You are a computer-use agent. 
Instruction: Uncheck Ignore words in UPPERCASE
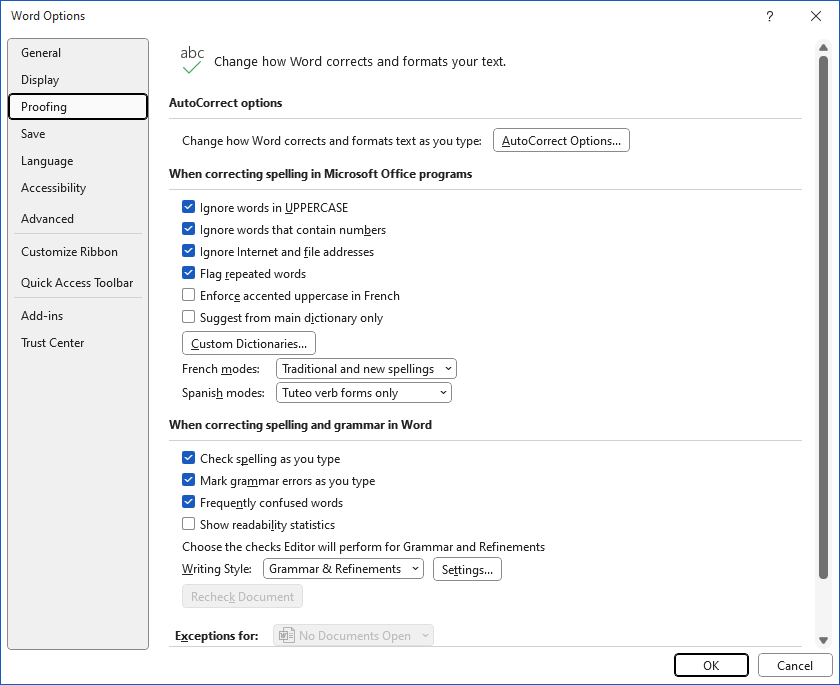coord(189,207)
